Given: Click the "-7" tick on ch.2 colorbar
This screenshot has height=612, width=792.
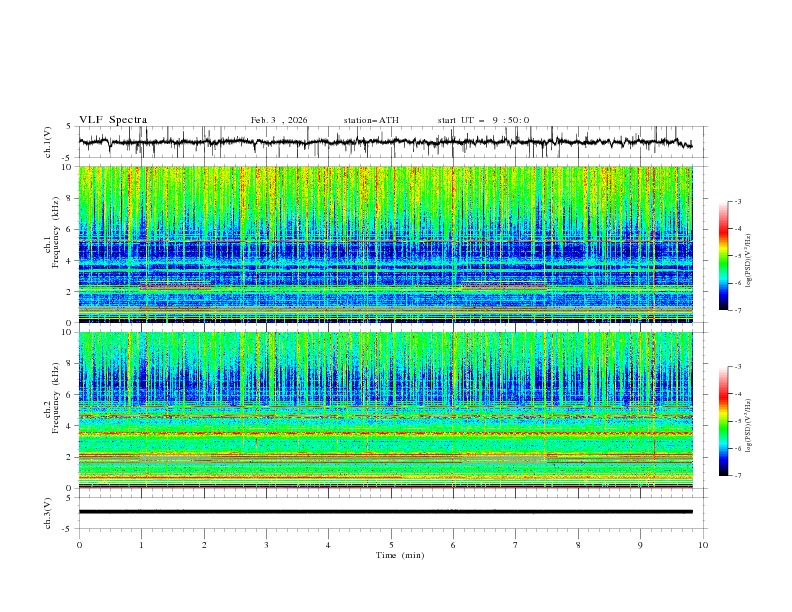Looking at the screenshot, I should [x=737, y=476].
